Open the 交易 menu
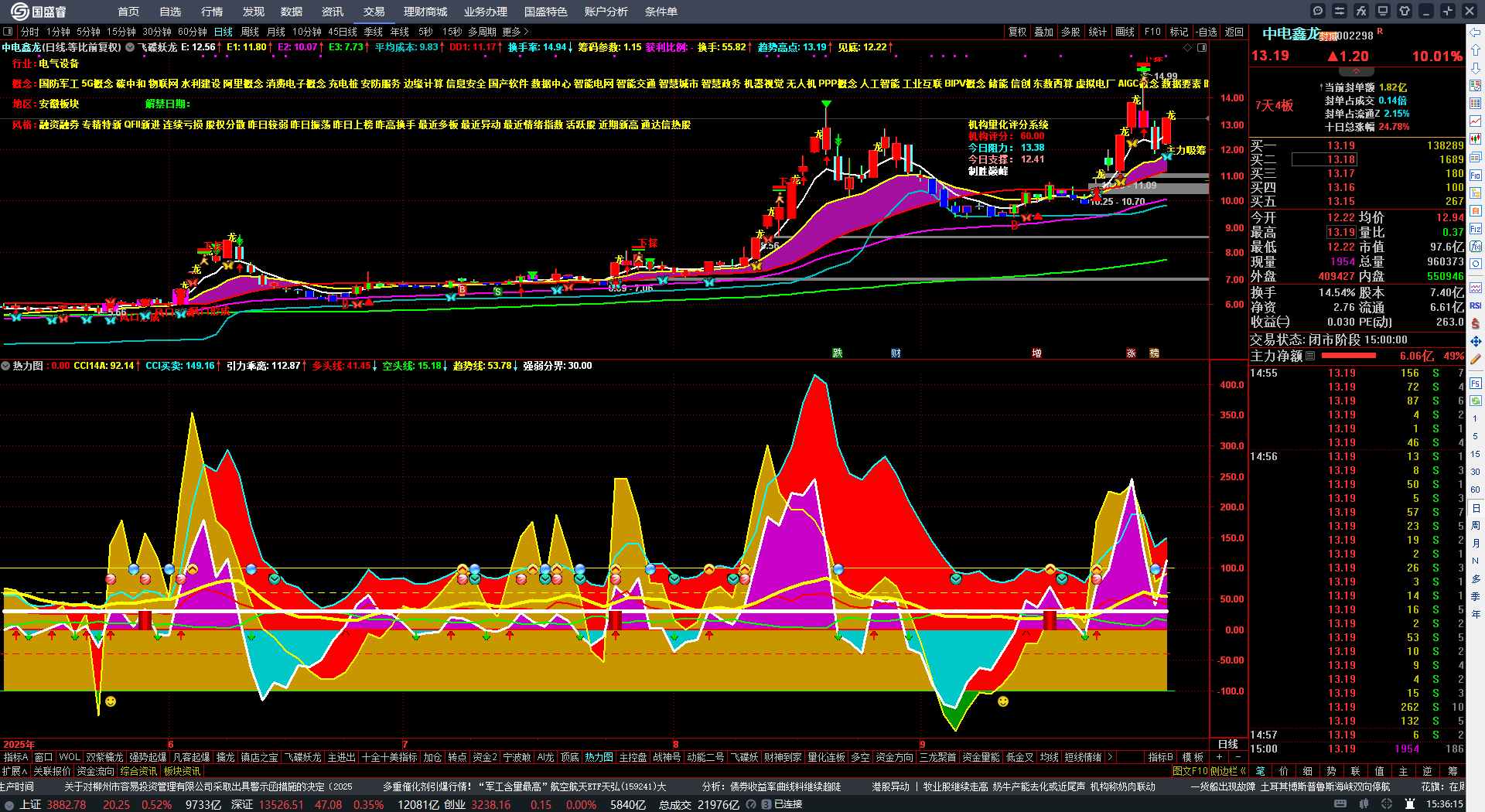 (374, 12)
